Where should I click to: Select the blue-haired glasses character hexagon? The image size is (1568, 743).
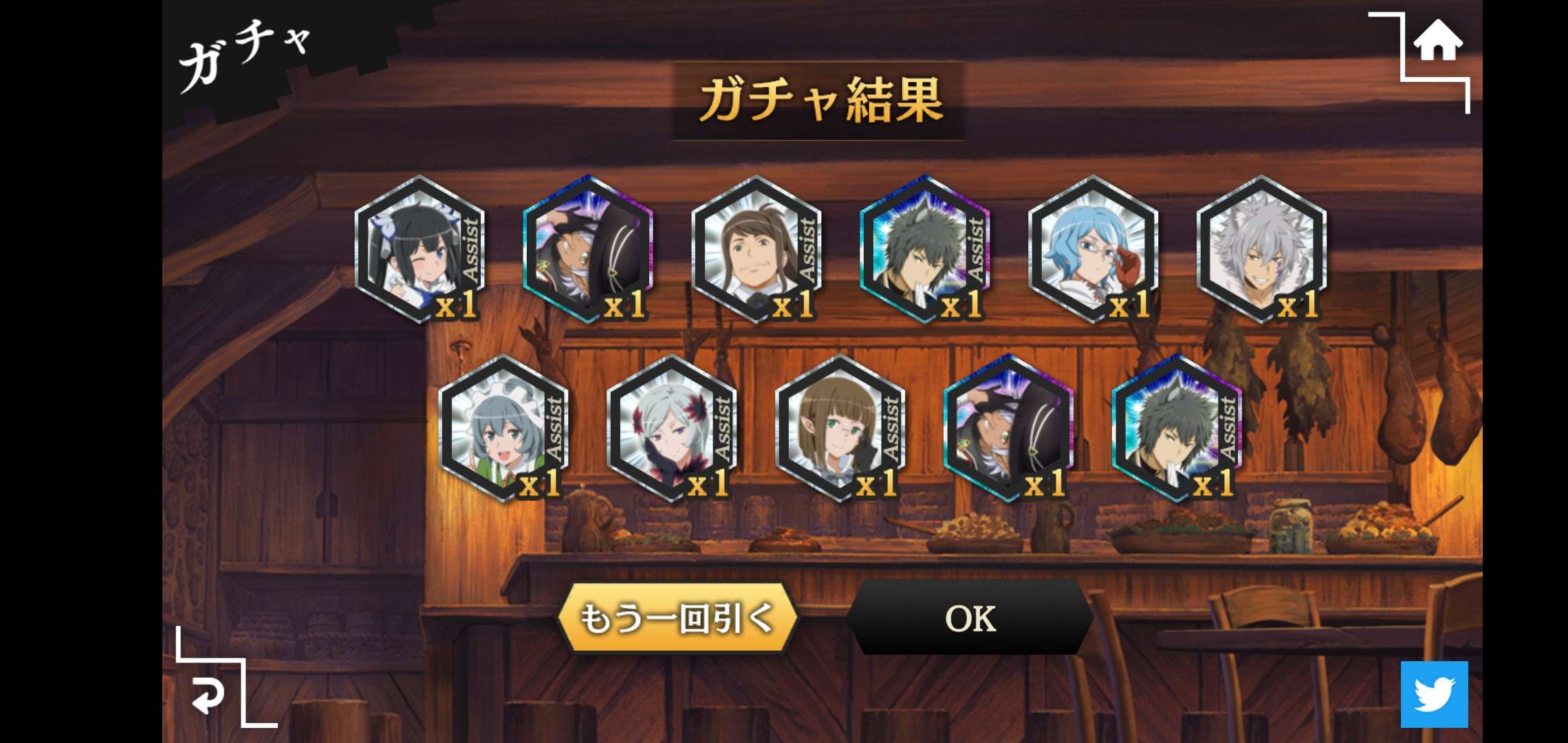click(1093, 249)
